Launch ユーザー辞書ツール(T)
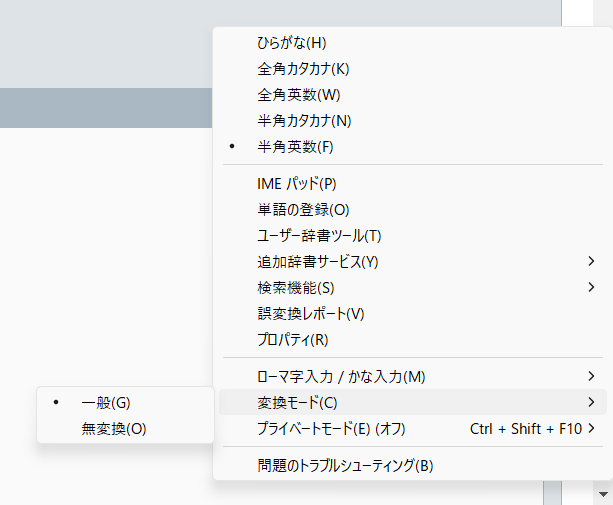613x505 pixels. (319, 236)
